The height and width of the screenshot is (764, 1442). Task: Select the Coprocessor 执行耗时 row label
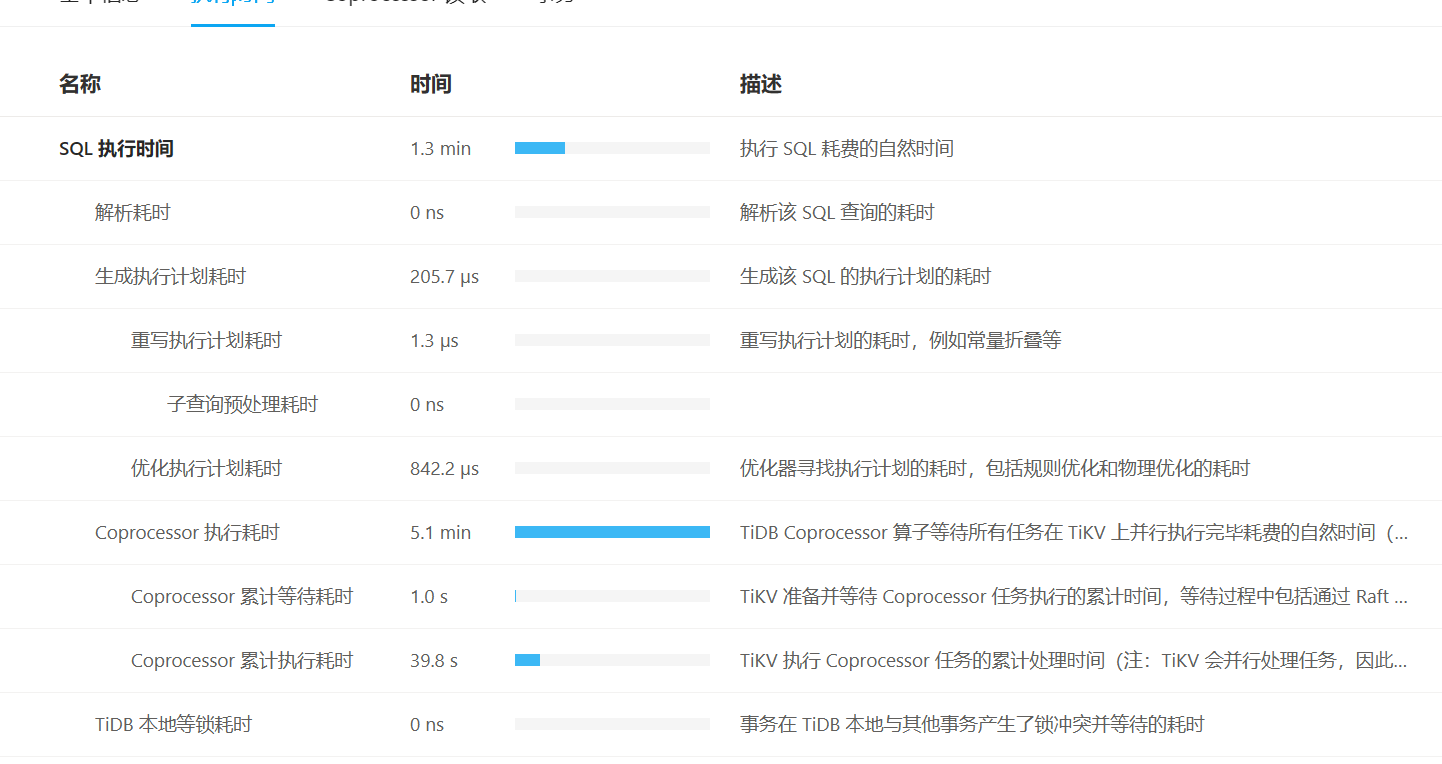[187, 533]
